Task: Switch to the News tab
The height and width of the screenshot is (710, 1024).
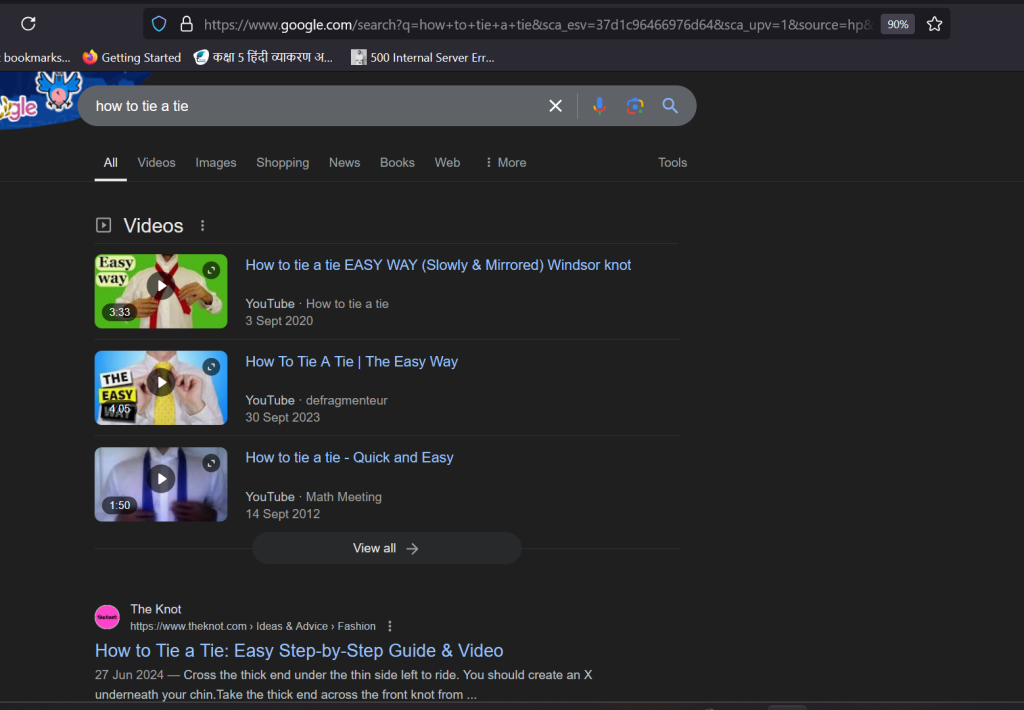Action: [344, 163]
